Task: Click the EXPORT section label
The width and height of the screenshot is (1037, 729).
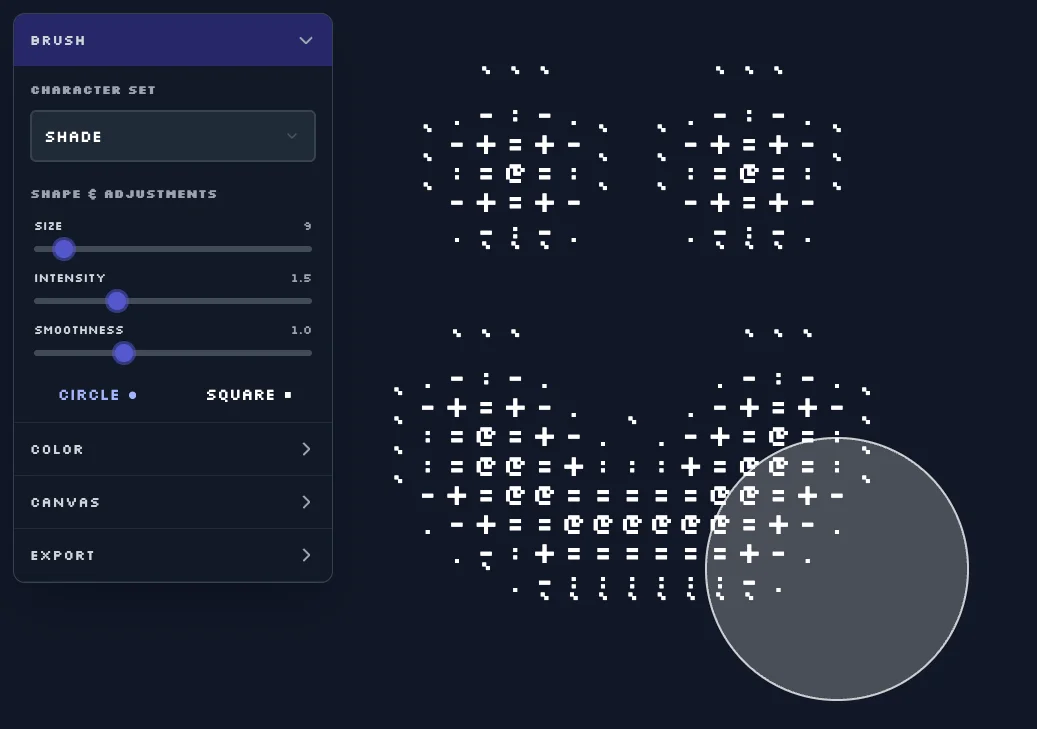Action: click(x=63, y=555)
